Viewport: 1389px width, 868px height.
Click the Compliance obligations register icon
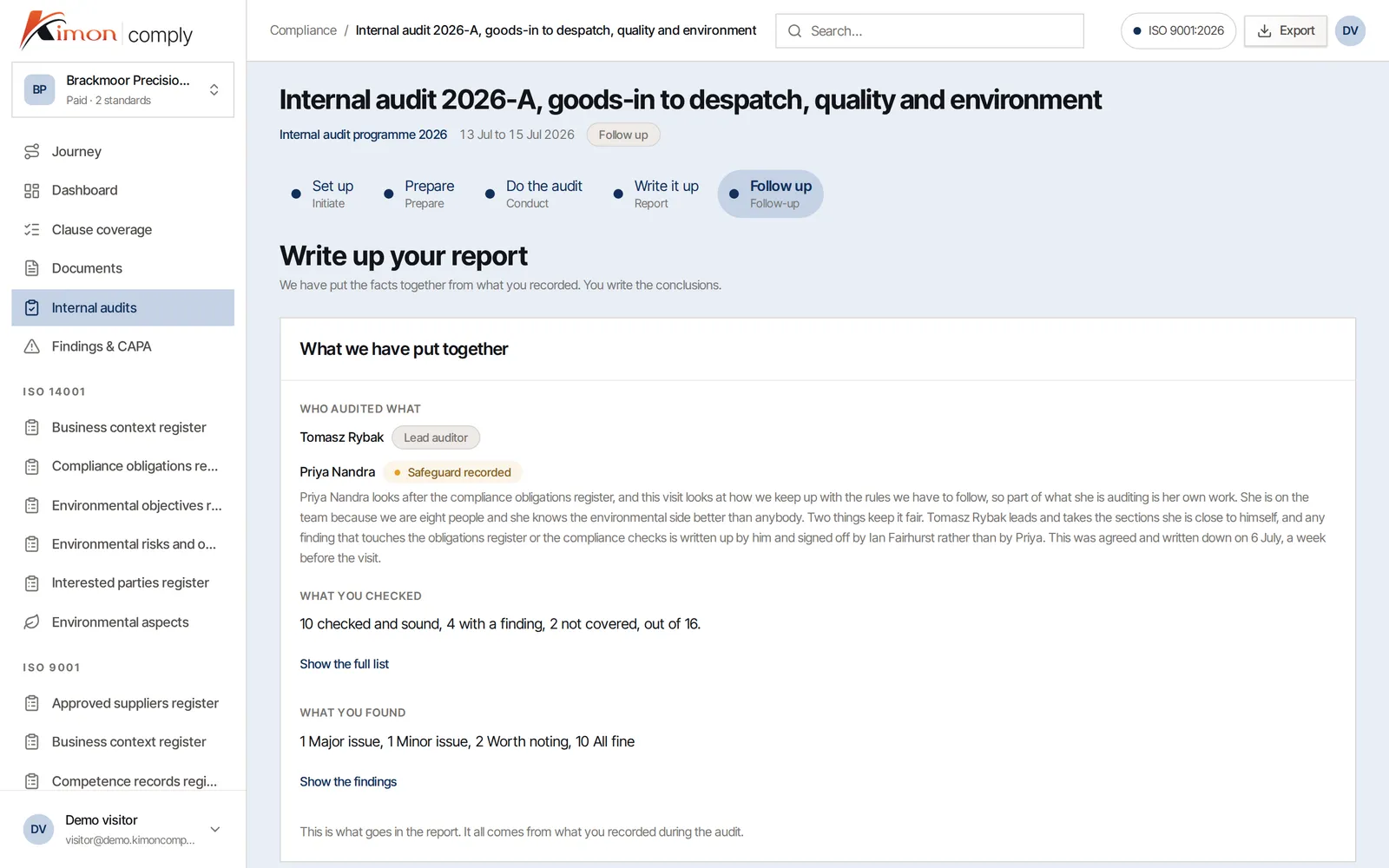[x=32, y=466]
